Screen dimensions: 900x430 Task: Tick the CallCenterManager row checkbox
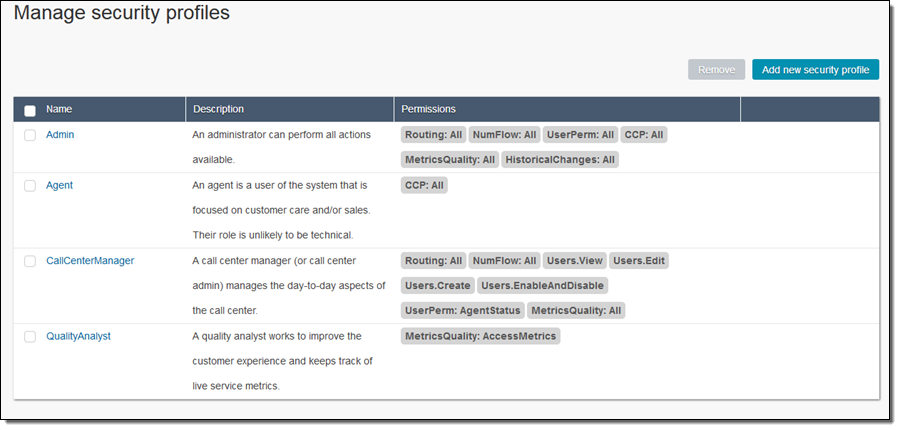(x=30, y=261)
